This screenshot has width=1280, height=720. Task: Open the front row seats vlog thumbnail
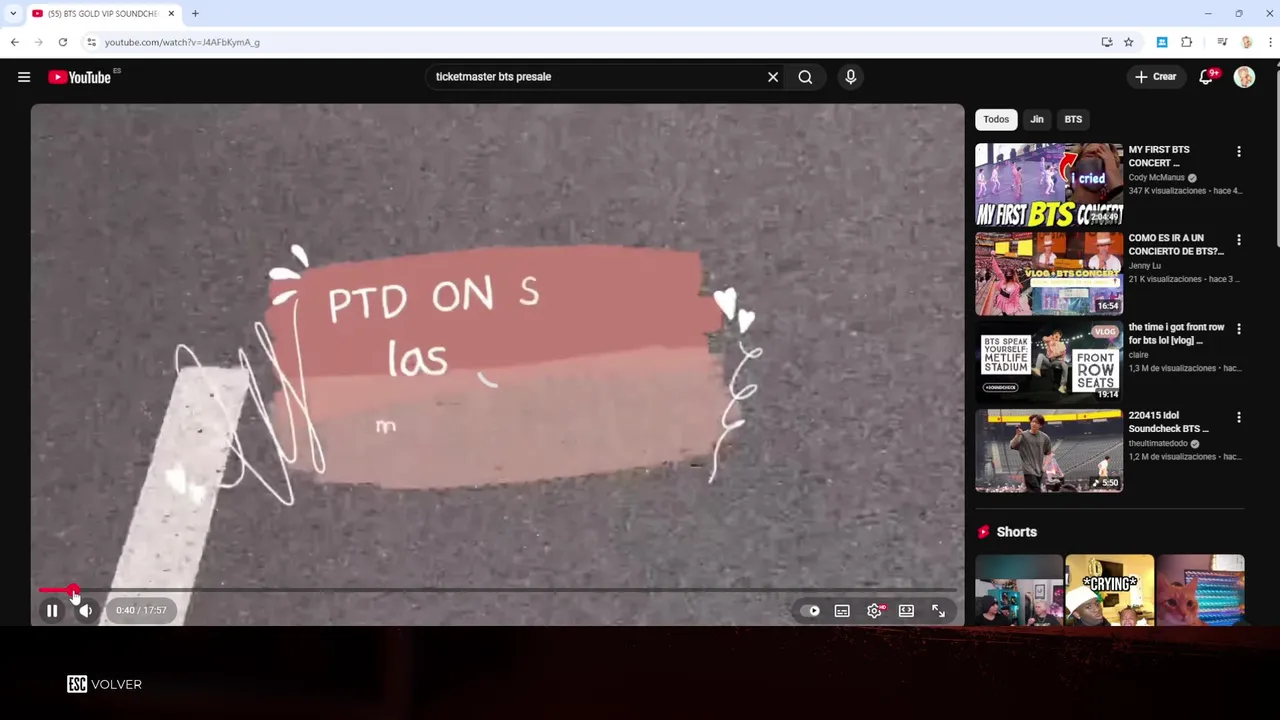point(1049,362)
